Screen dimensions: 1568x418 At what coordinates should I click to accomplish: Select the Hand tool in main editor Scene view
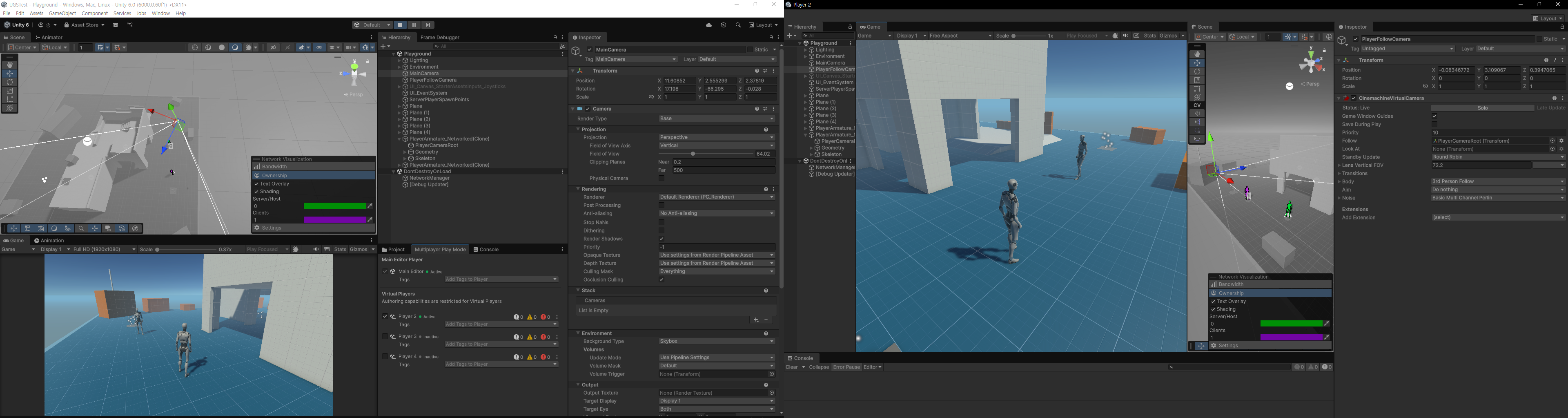(9, 65)
